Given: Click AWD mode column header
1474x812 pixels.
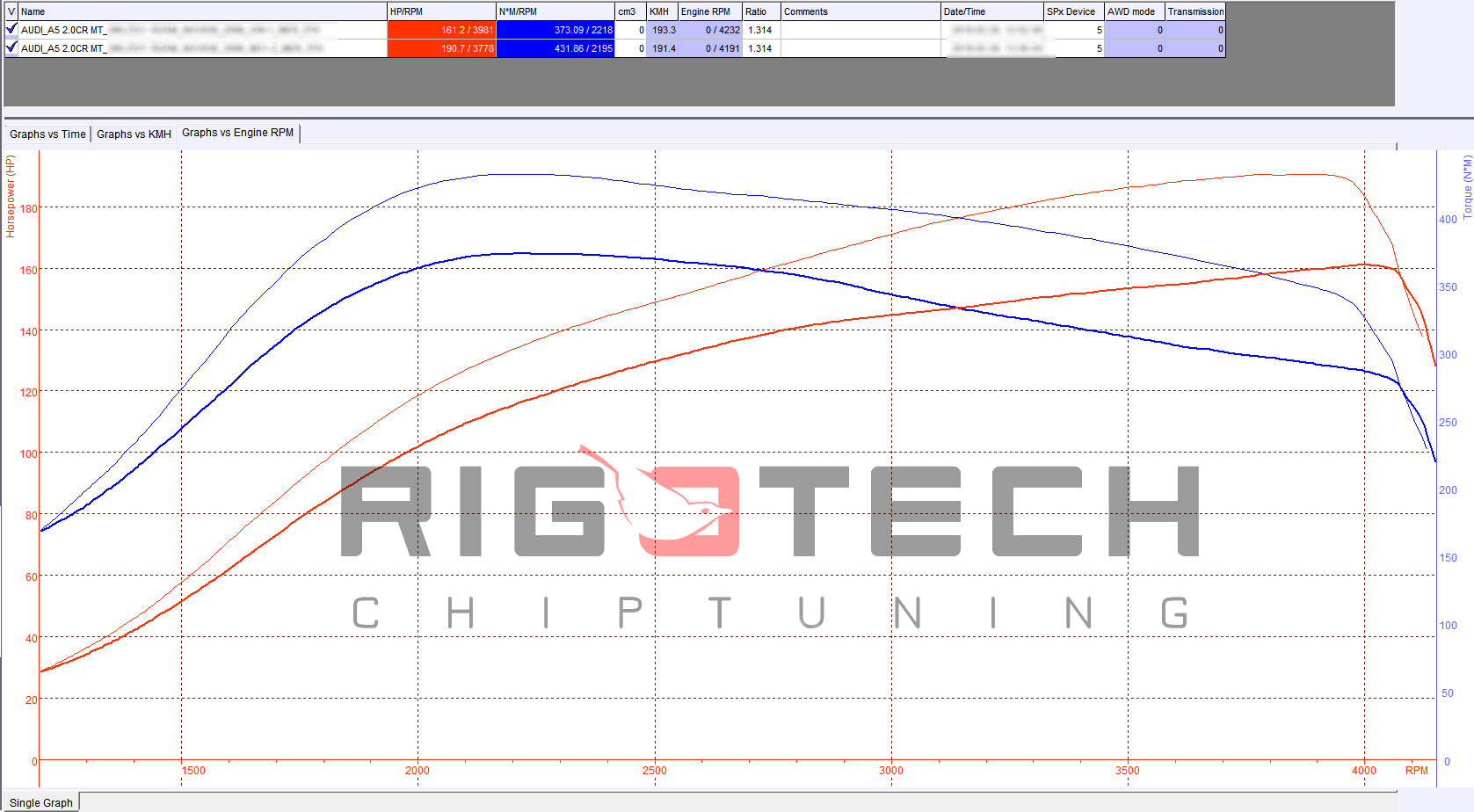Looking at the screenshot, I should pyautogui.click(x=1135, y=11).
